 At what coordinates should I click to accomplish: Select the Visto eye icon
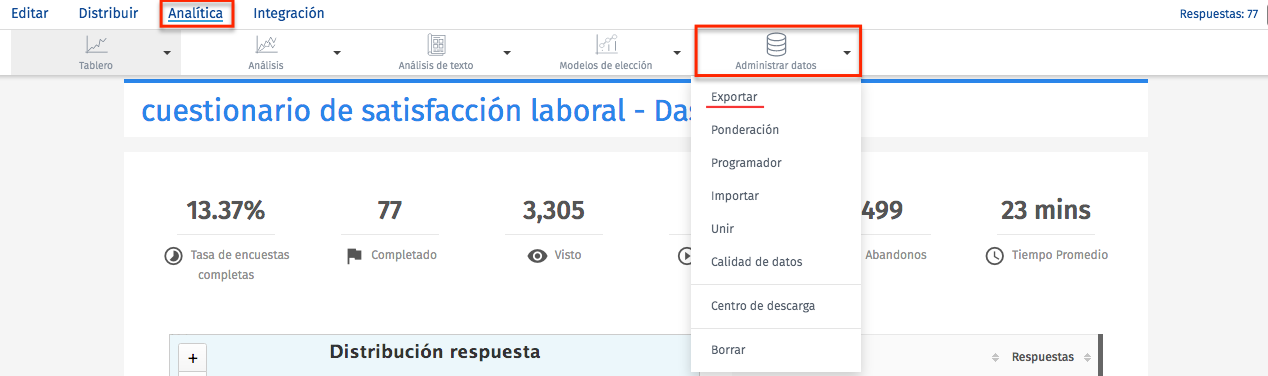pos(538,256)
